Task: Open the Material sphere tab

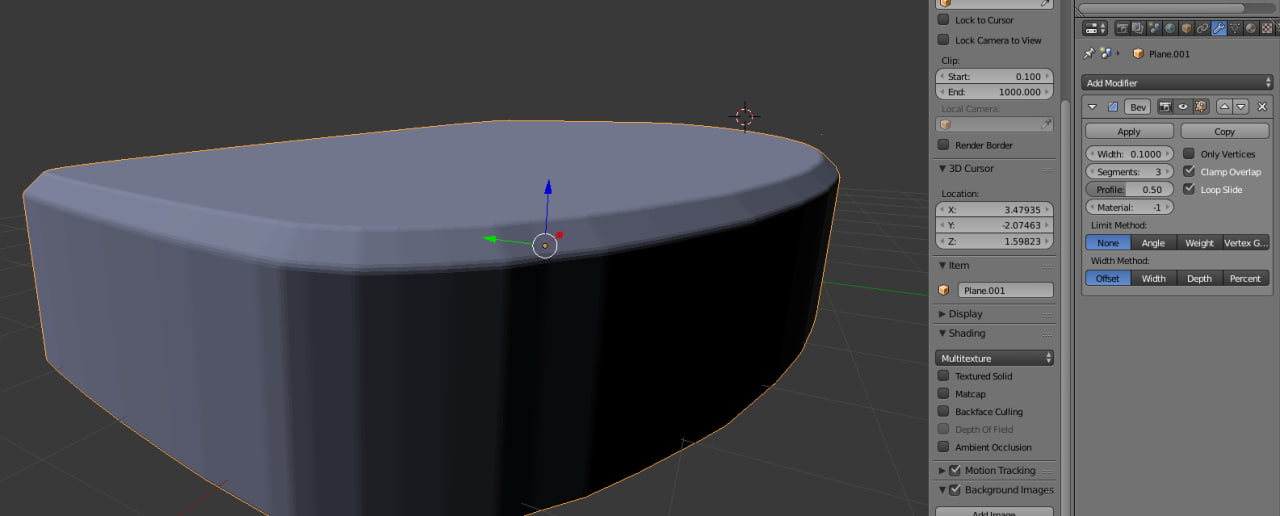Action: 1251,28
